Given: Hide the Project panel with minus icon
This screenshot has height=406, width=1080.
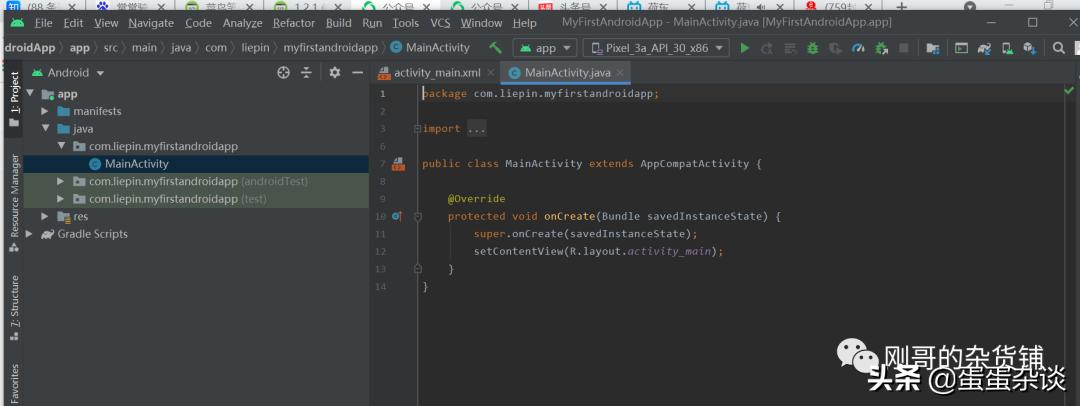Looking at the screenshot, I should [357, 72].
